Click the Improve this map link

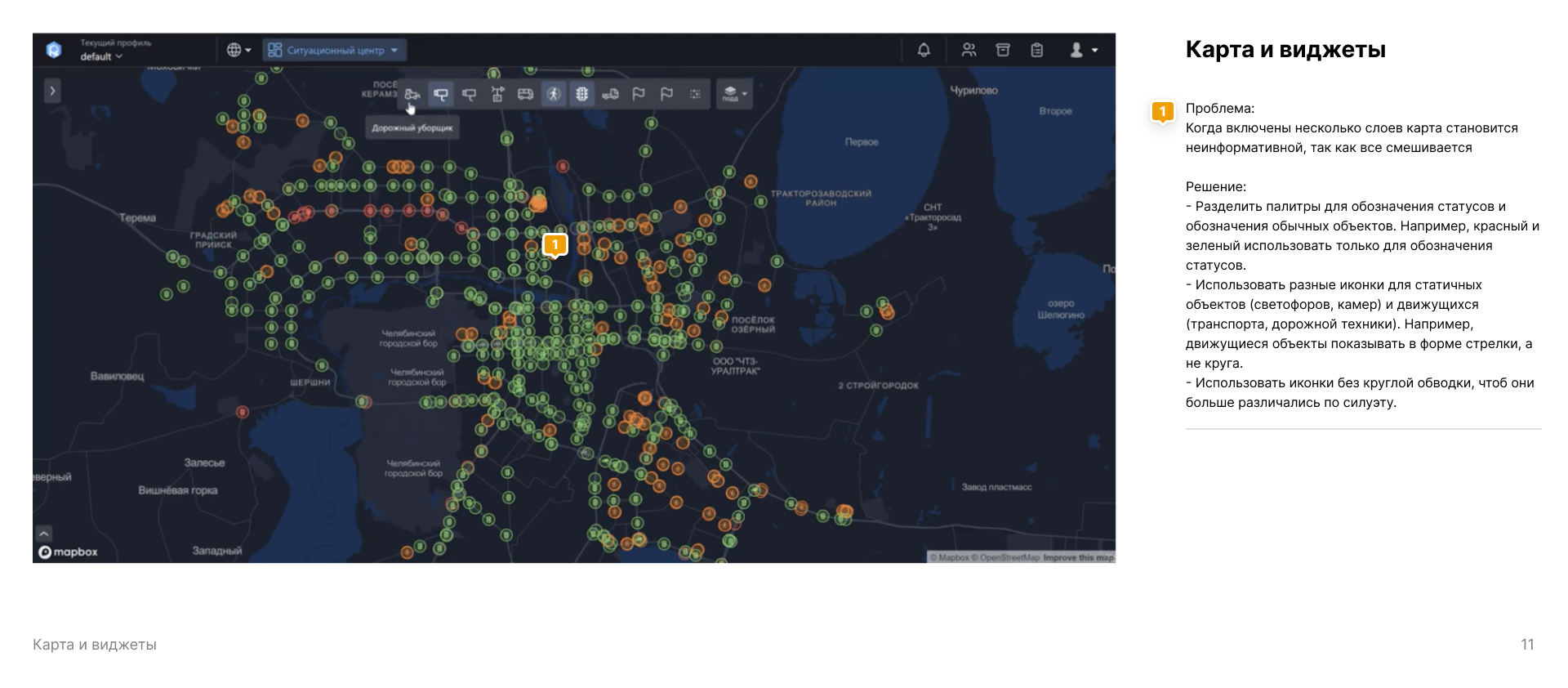point(1078,558)
